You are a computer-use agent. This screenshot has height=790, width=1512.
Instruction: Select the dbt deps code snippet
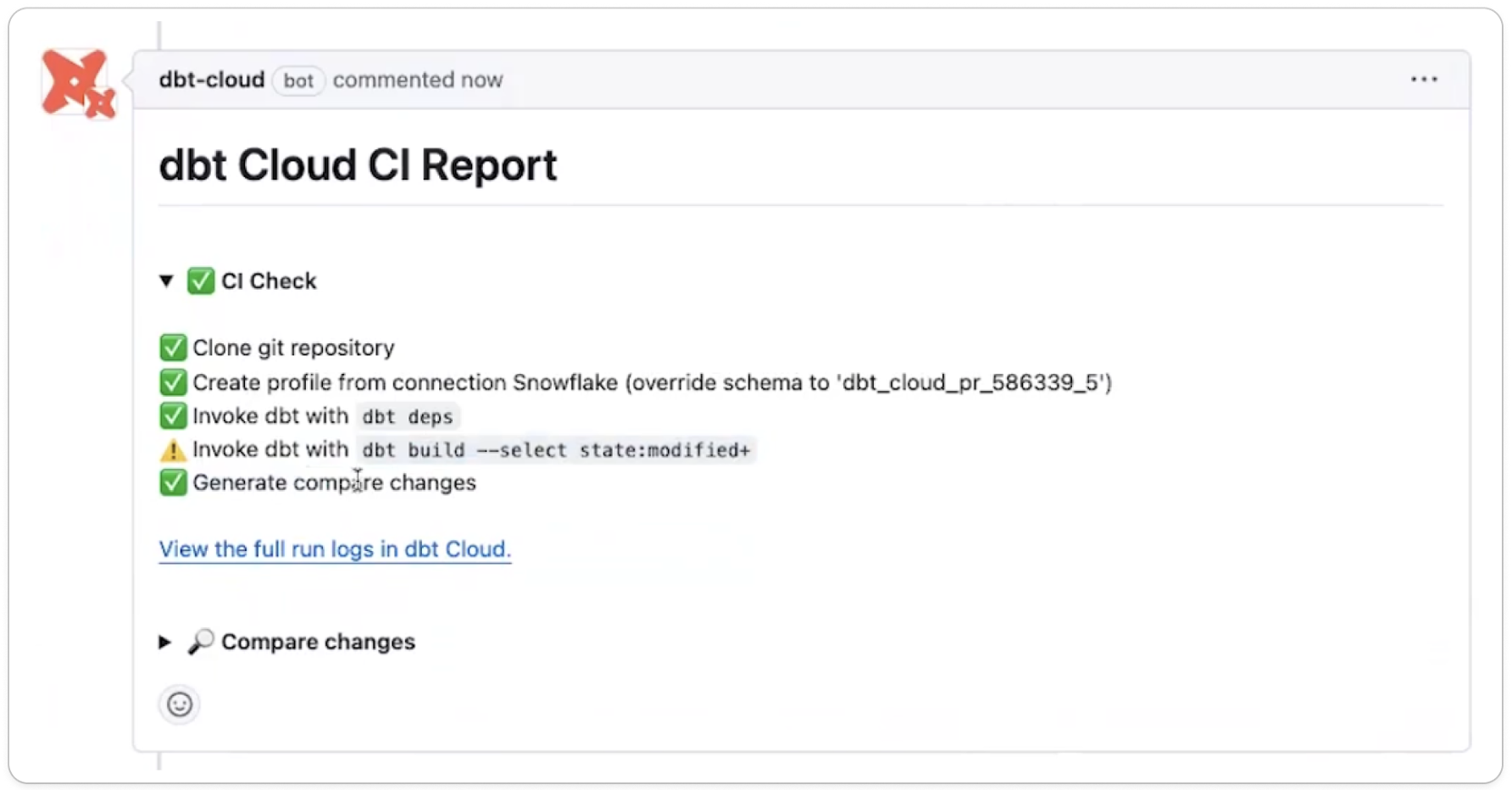[408, 416]
